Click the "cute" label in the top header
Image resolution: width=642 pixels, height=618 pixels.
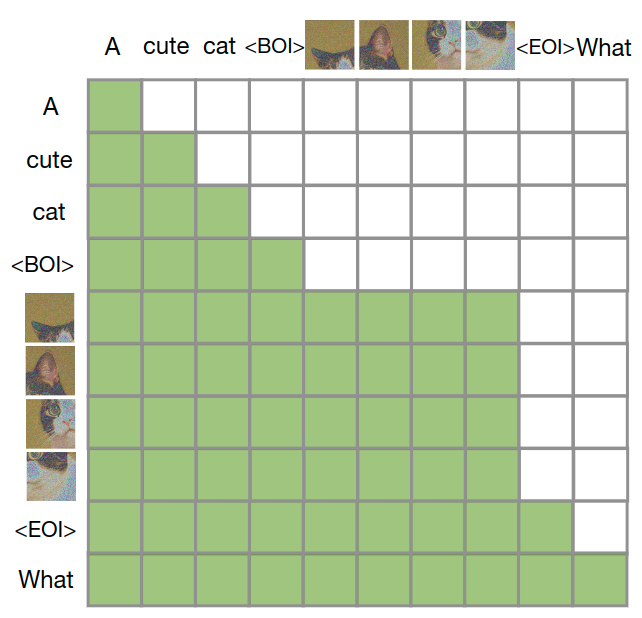pyautogui.click(x=166, y=46)
